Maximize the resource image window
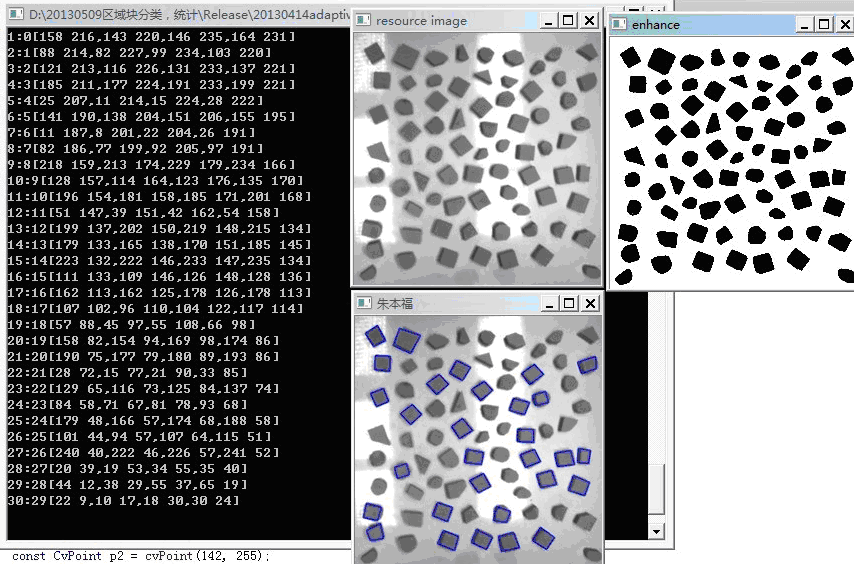 click(568, 21)
